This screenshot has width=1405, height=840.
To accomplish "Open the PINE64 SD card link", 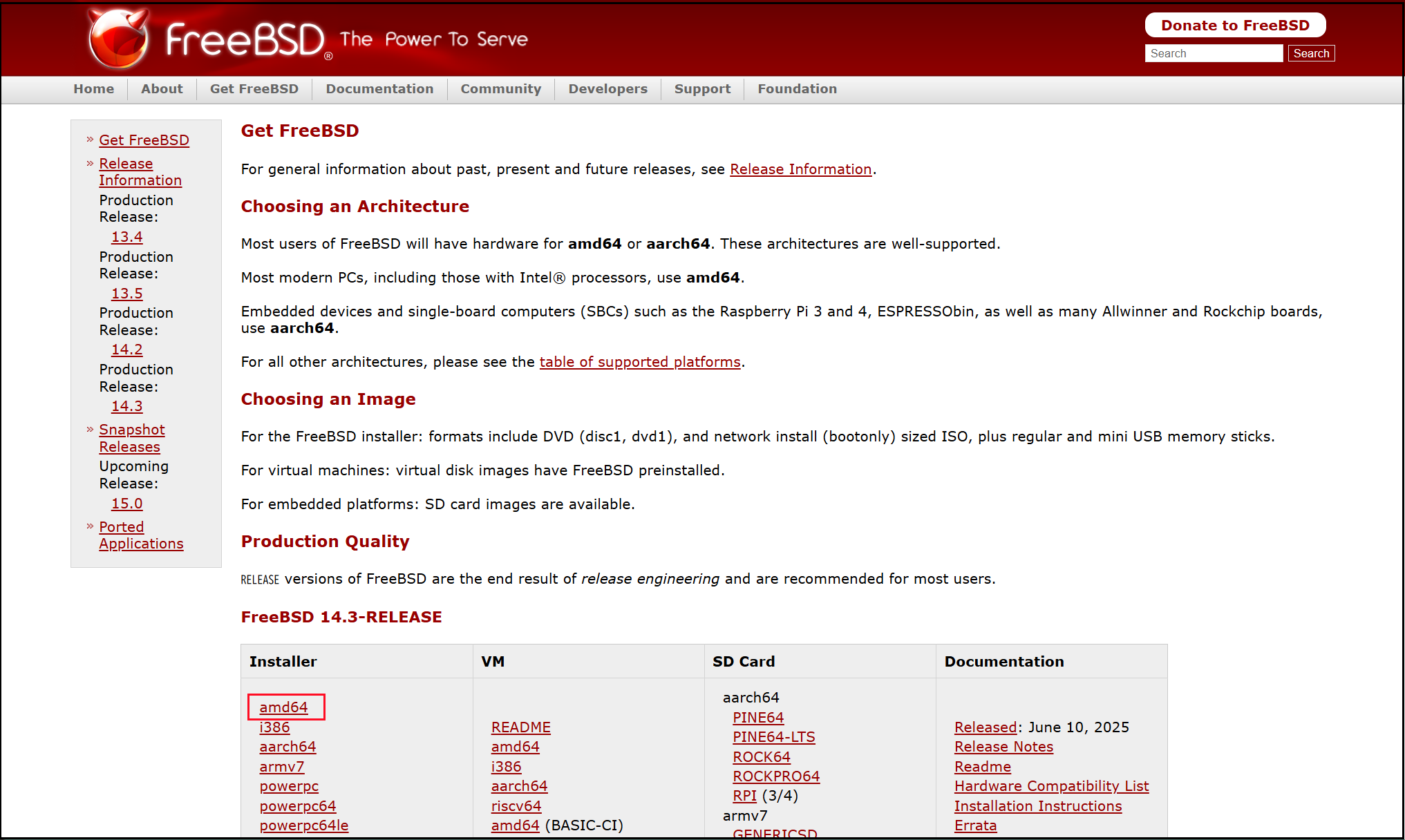I will click(758, 718).
